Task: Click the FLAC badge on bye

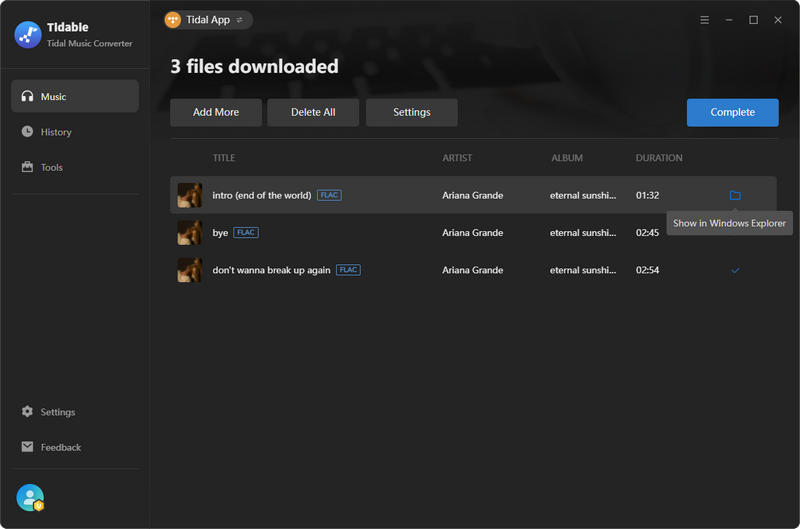Action: point(246,232)
